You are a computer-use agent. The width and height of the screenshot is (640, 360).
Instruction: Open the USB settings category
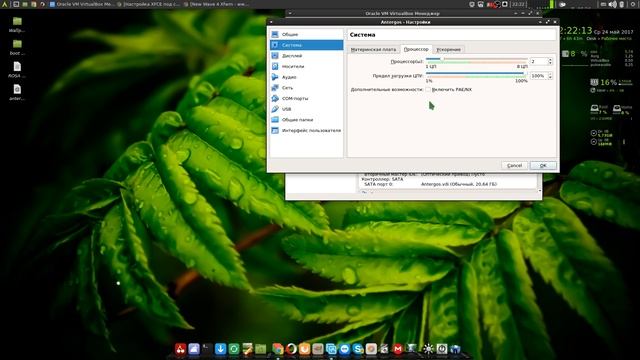coord(306,109)
